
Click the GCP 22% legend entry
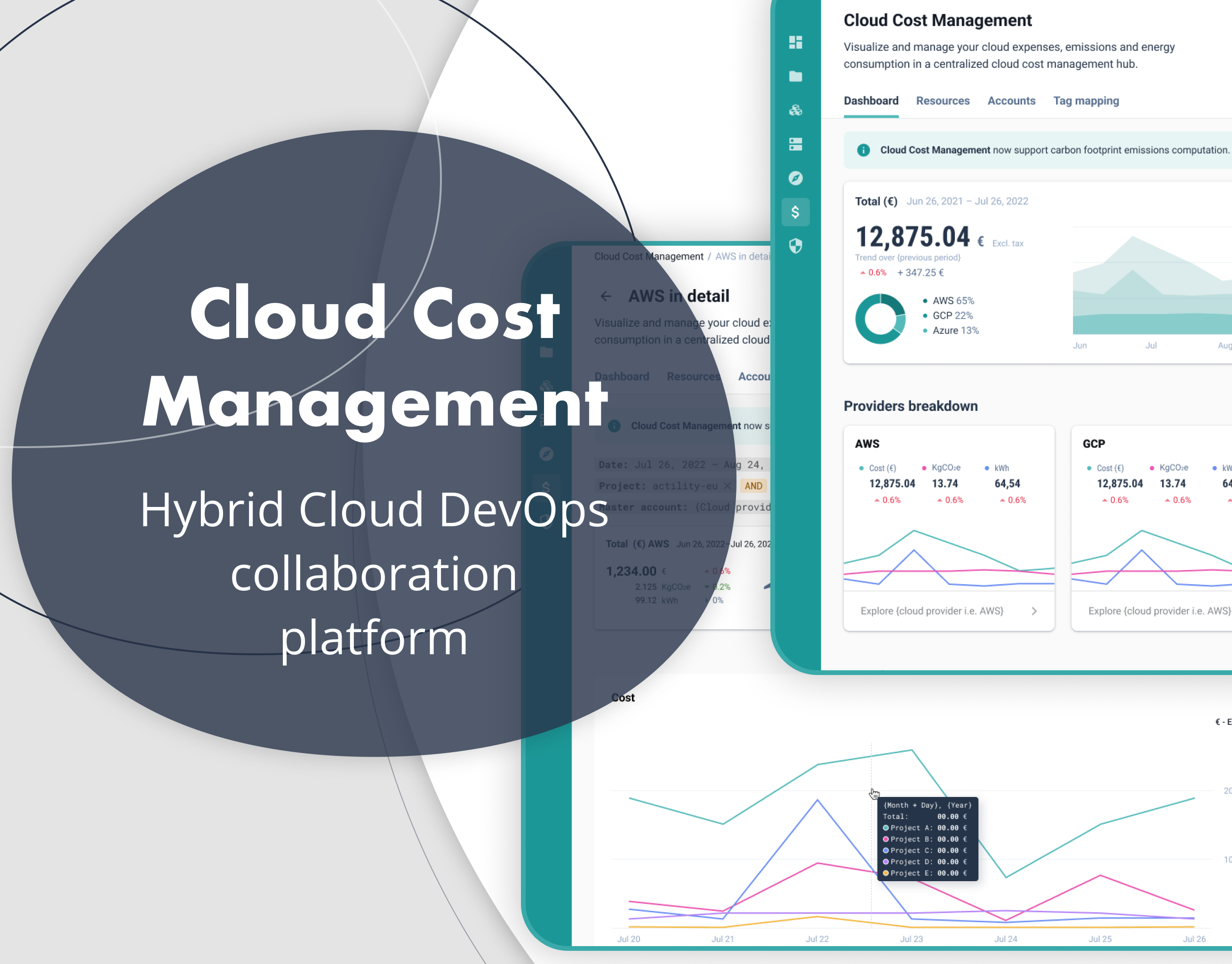pyautogui.click(x=948, y=315)
